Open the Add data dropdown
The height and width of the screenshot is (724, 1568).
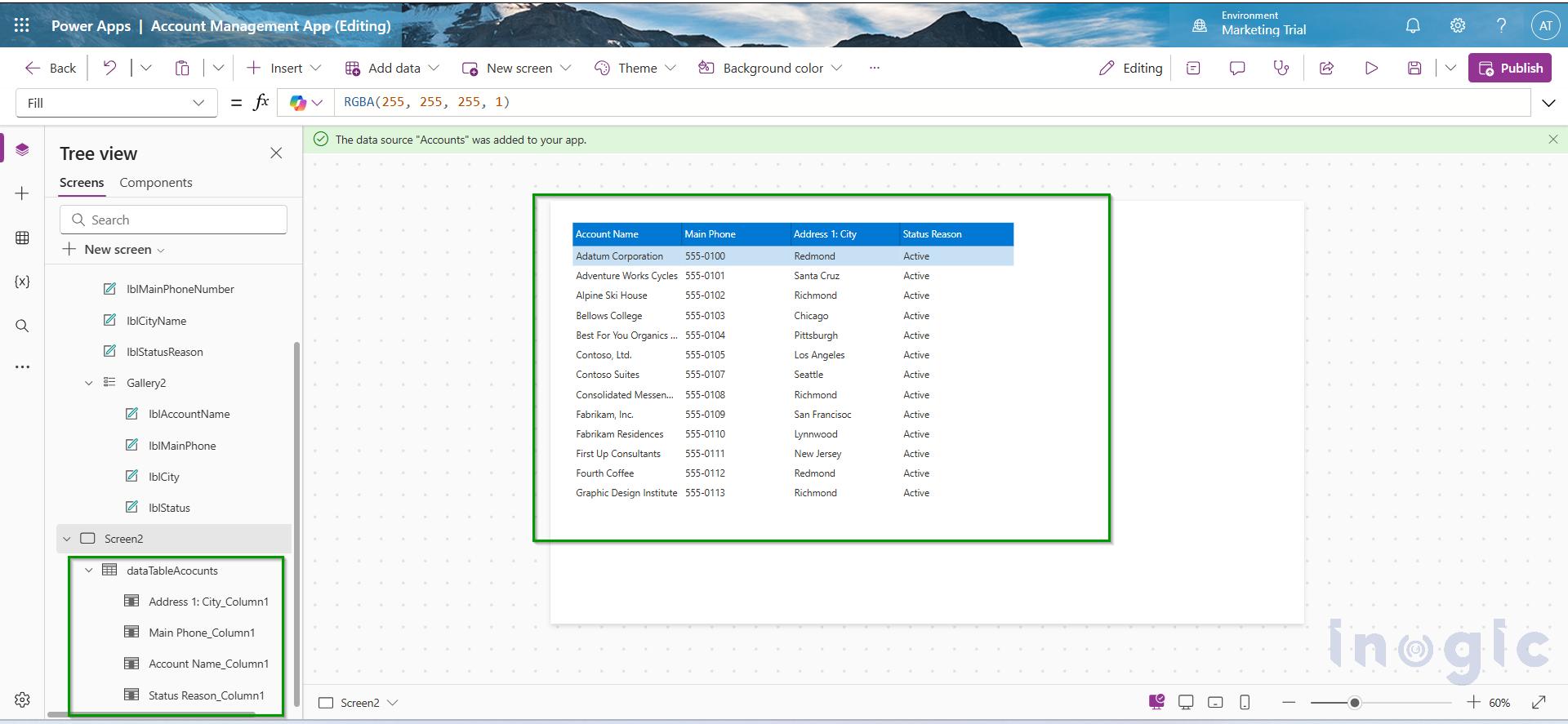[x=392, y=68]
